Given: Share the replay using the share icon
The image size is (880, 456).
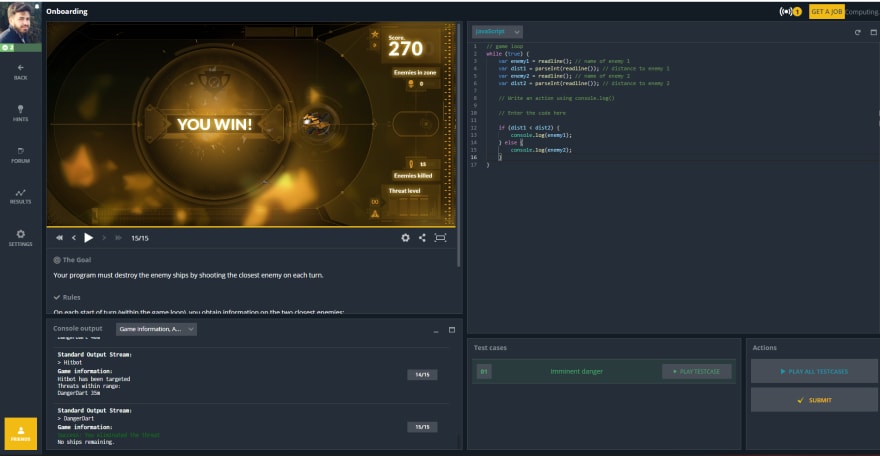Looking at the screenshot, I should (x=422, y=238).
